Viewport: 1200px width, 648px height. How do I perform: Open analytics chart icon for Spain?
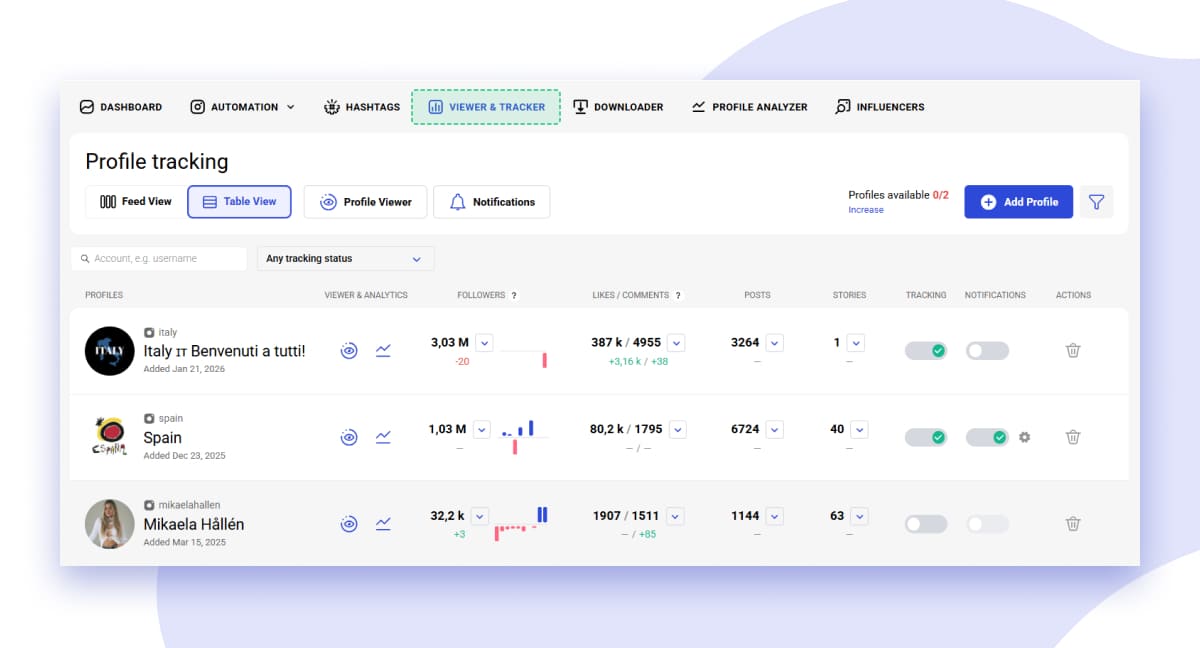tap(383, 437)
